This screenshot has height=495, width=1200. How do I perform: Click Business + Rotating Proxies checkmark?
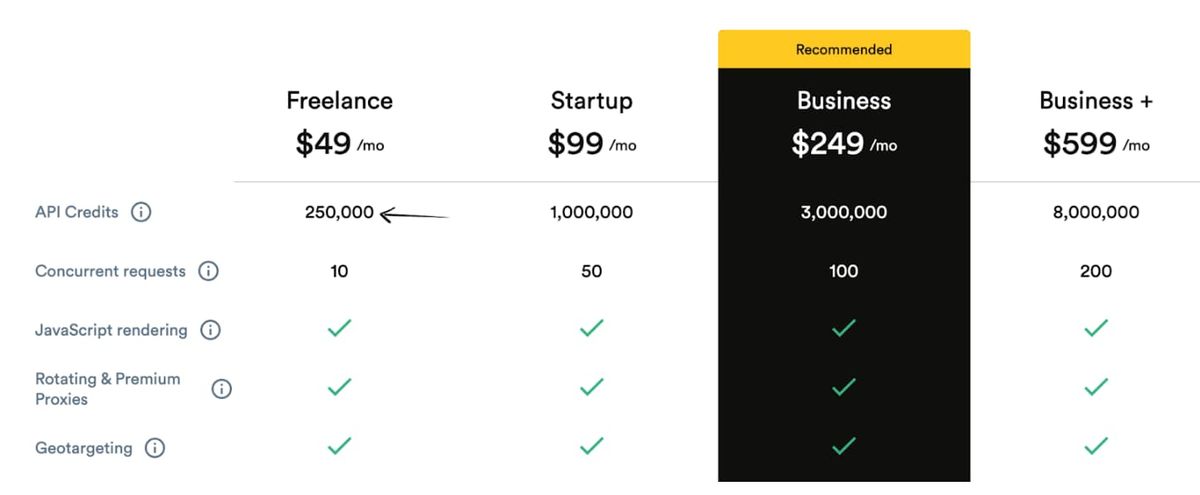[1096, 387]
